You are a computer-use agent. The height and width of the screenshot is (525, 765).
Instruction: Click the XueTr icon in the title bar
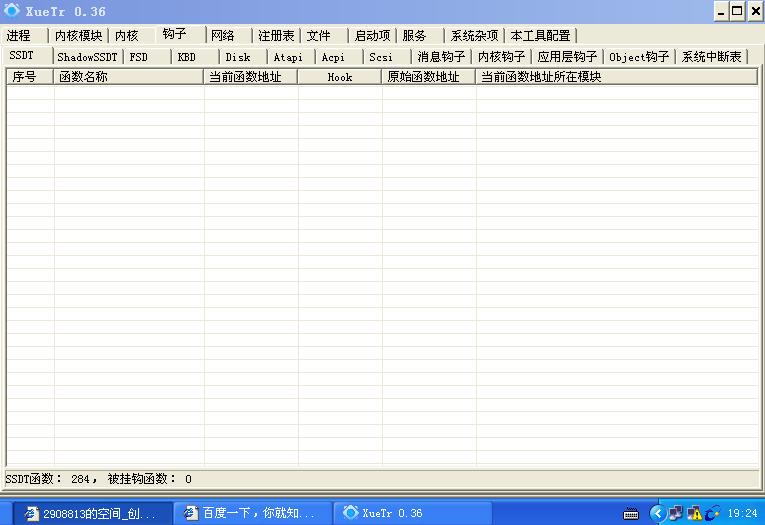coord(11,11)
